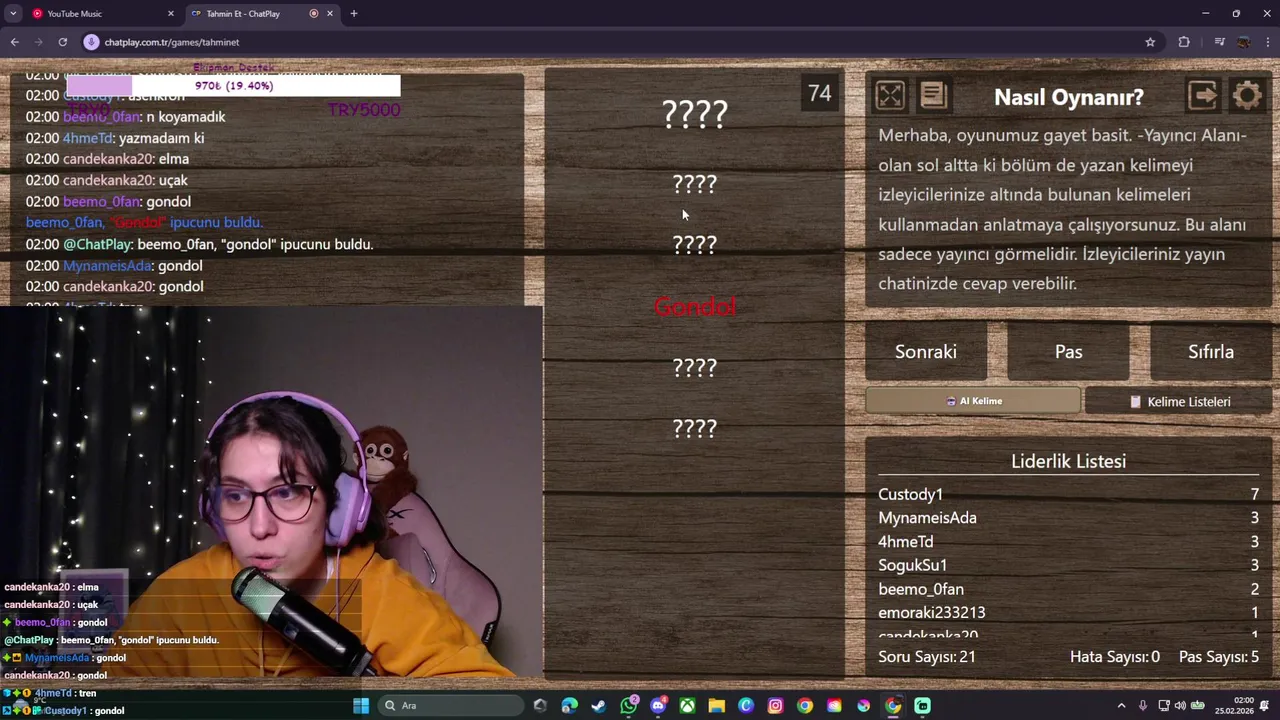Close the Tahmin Et ChatPlay tab
Image resolution: width=1280 pixels, height=720 pixels.
click(330, 14)
